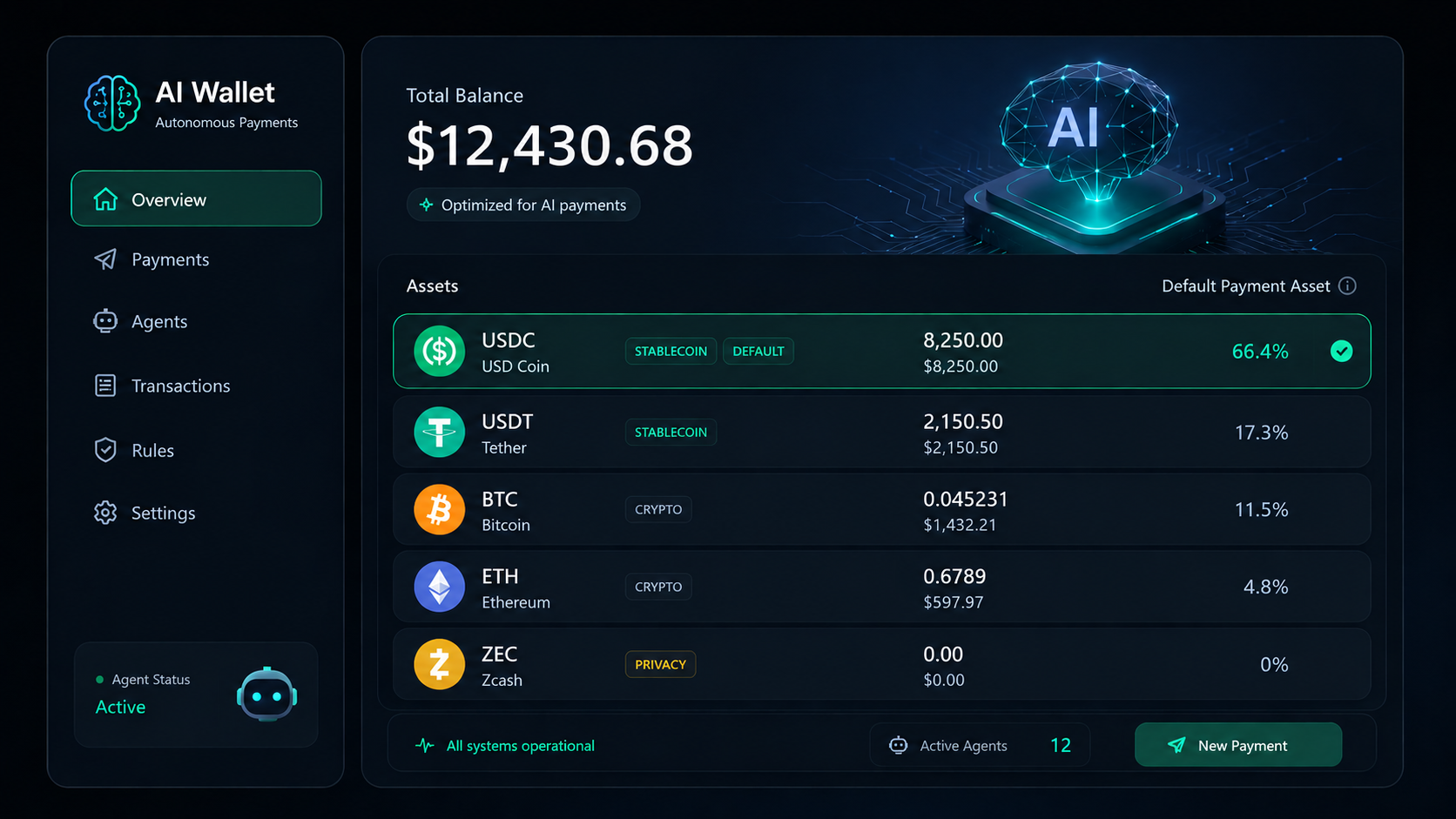This screenshot has width=1456, height=819.
Task: Click the New Payment send icon
Action: point(1176,745)
